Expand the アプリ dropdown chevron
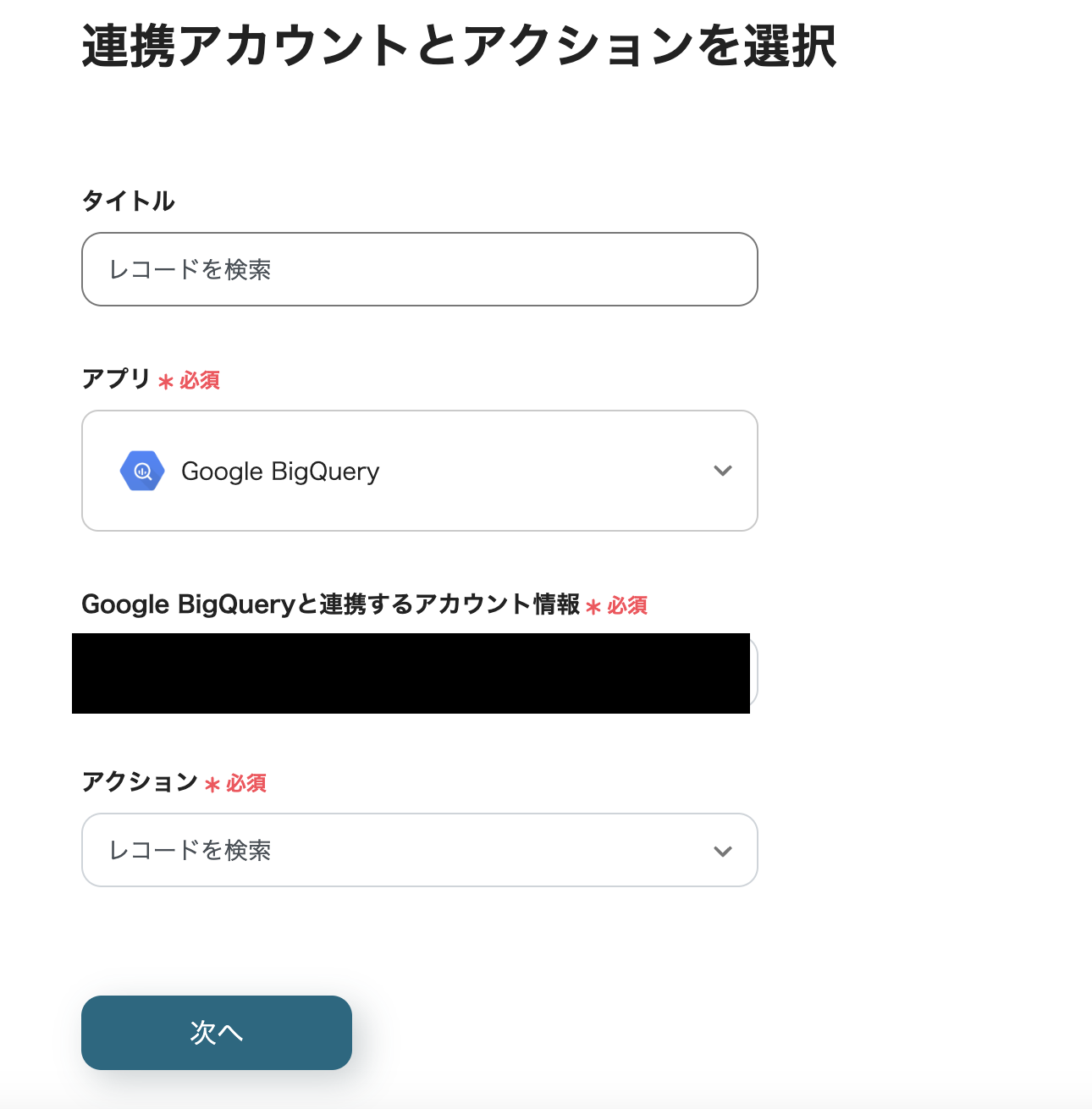 pos(723,471)
